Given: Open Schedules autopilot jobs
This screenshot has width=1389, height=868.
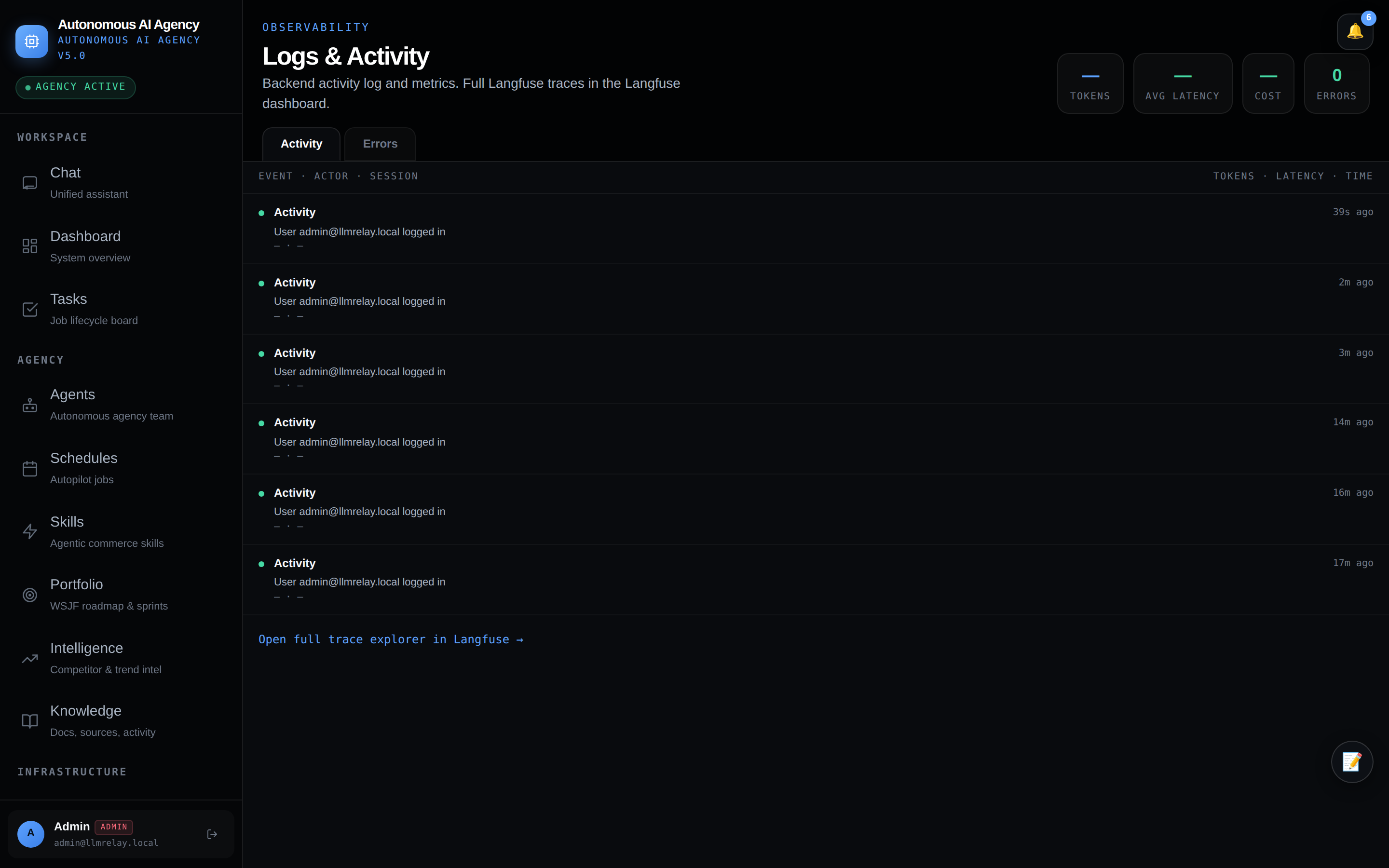Looking at the screenshot, I should click(x=121, y=468).
